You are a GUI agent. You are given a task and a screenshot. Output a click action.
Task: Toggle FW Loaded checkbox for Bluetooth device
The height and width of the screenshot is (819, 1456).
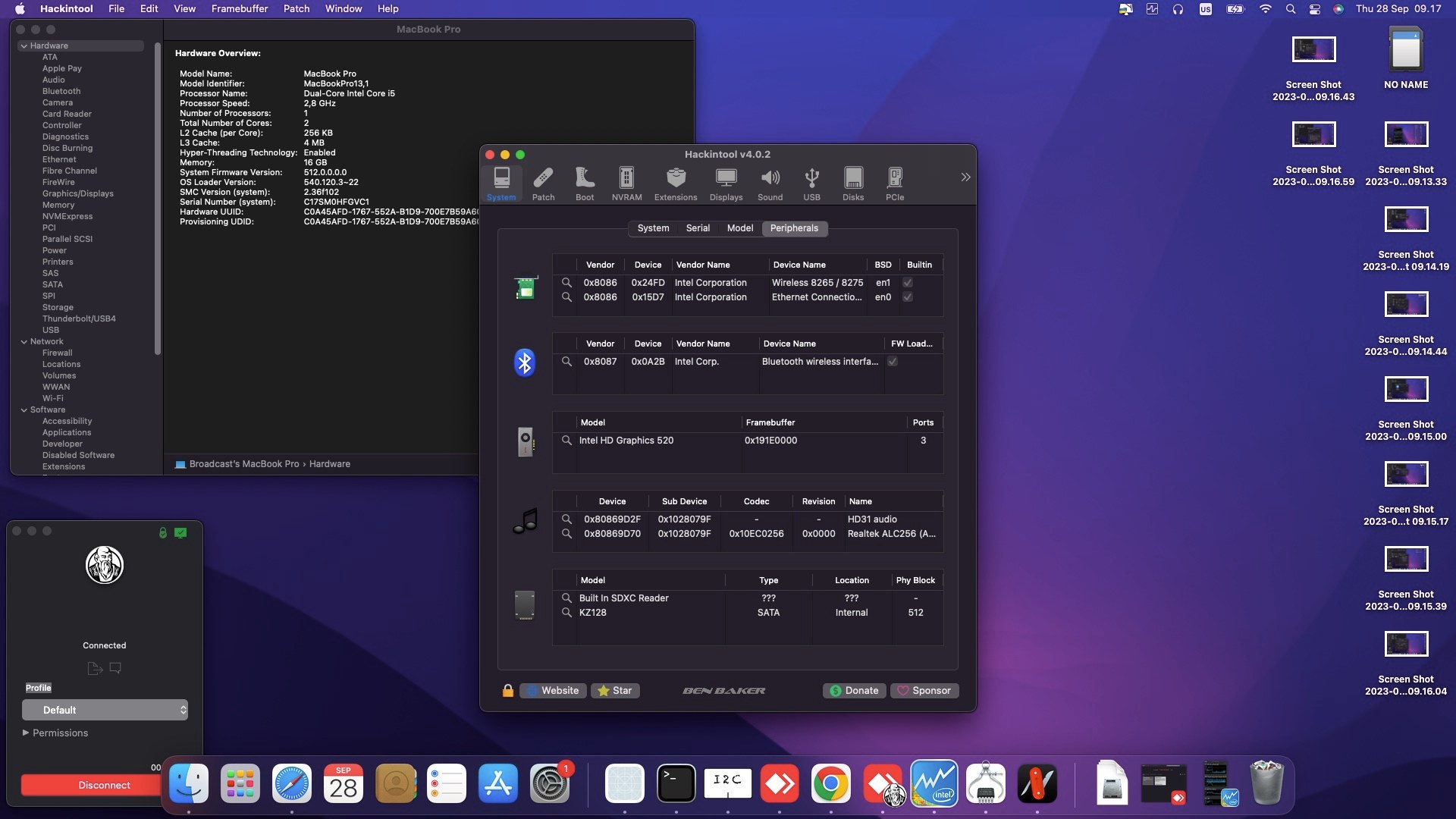coord(893,362)
